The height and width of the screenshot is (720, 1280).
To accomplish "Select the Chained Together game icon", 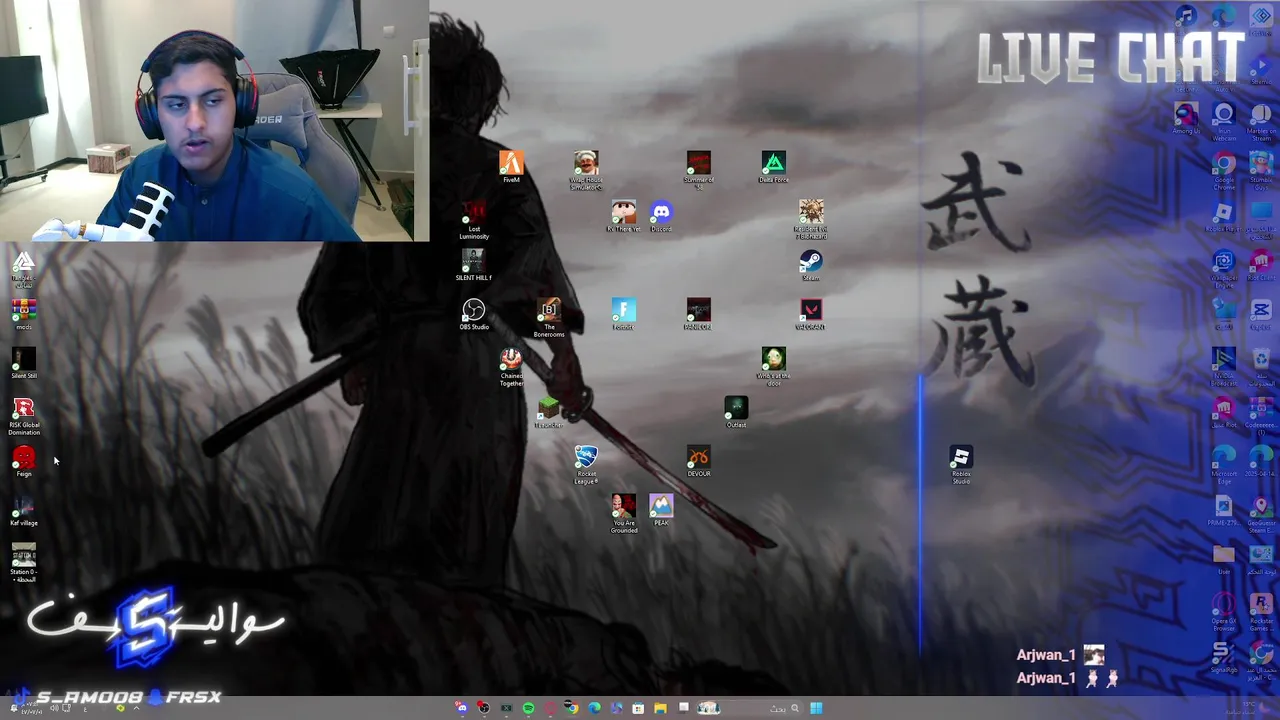I will click(511, 365).
